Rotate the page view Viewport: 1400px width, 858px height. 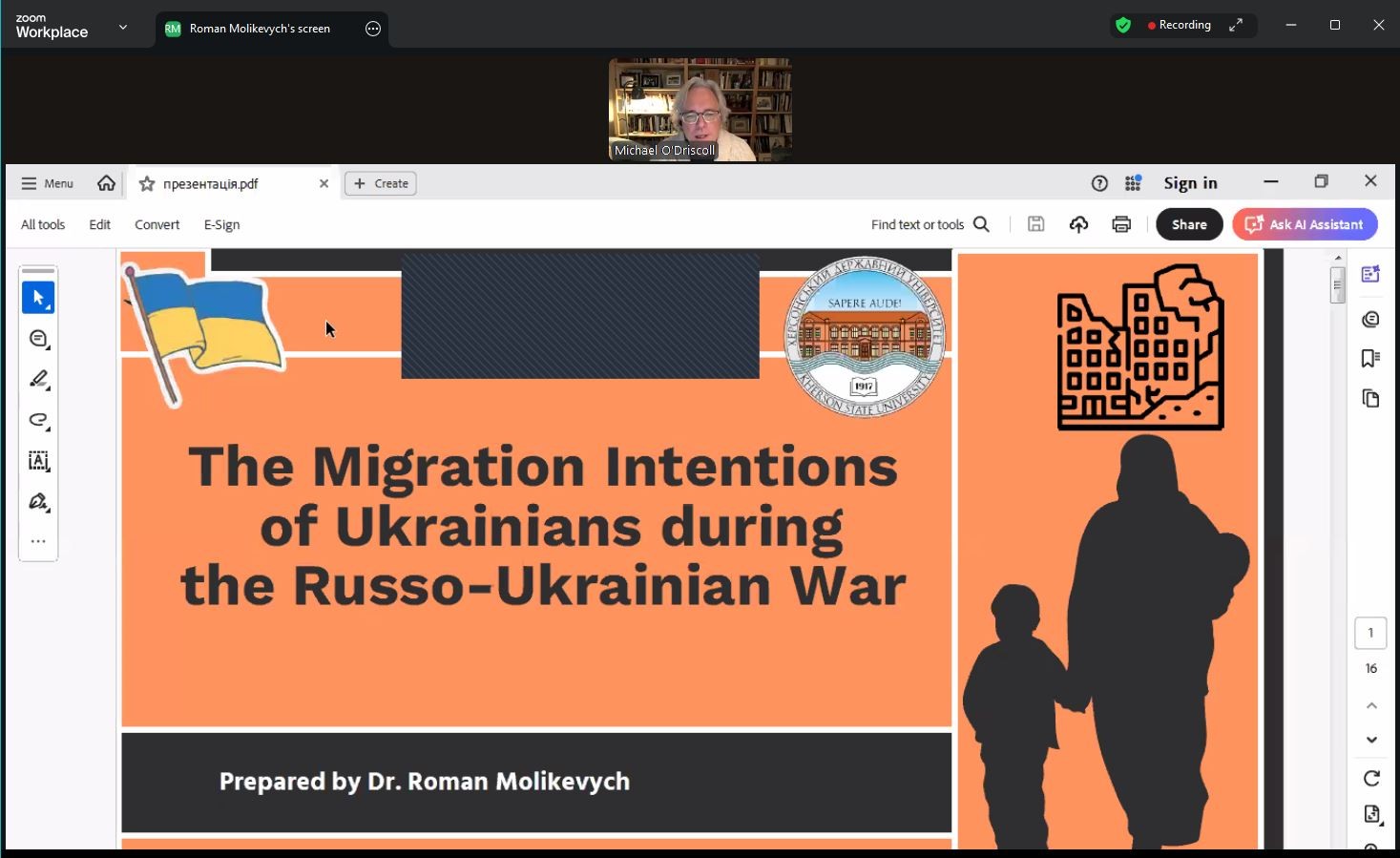pos(1371,779)
